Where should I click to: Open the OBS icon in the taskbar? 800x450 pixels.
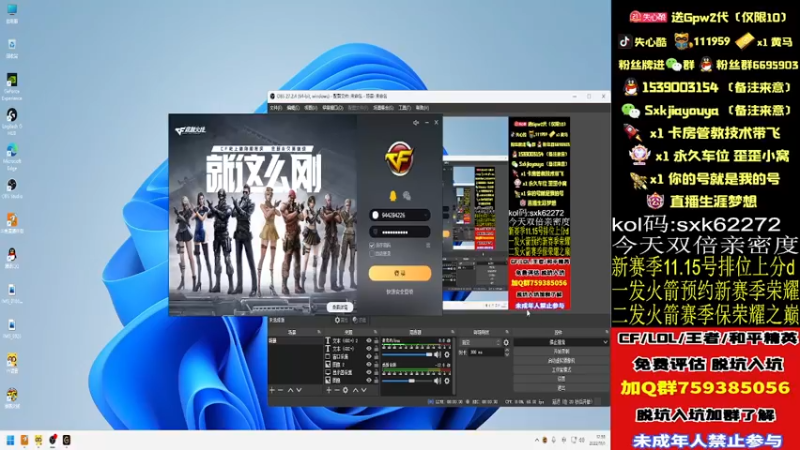53,440
